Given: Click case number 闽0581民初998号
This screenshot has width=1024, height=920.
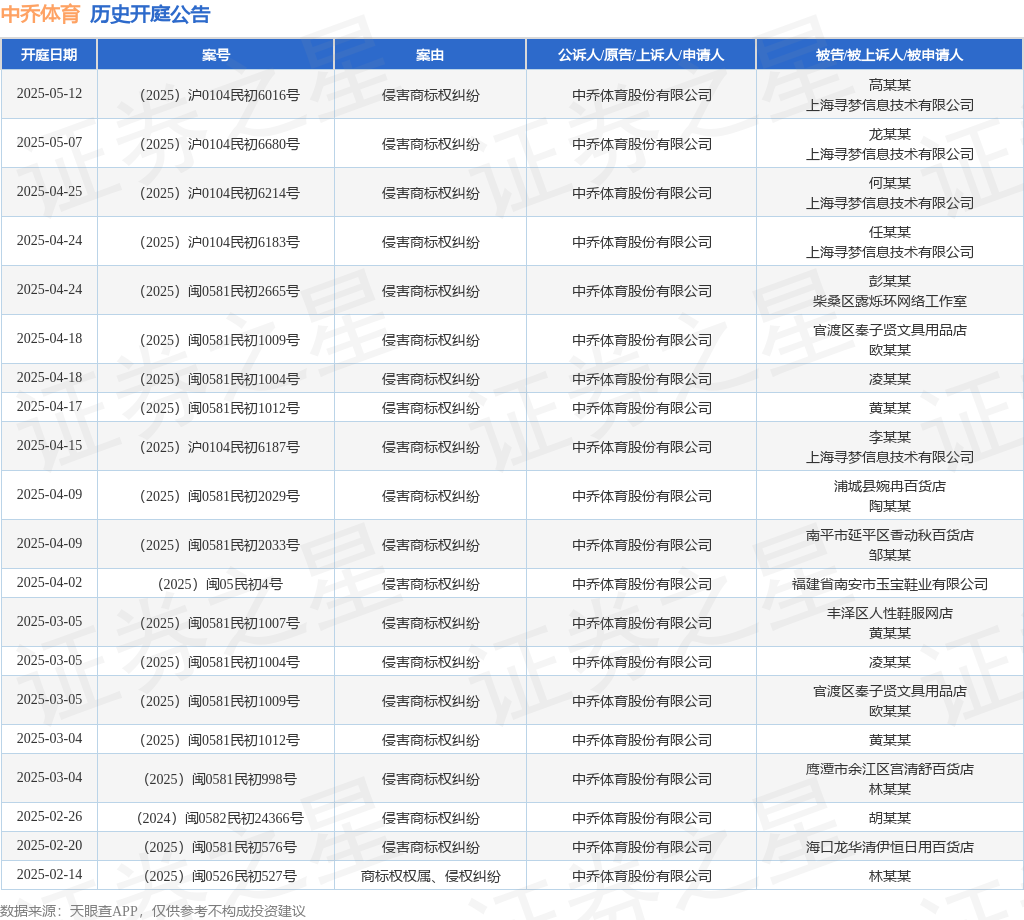Looking at the screenshot, I should (x=219, y=779).
